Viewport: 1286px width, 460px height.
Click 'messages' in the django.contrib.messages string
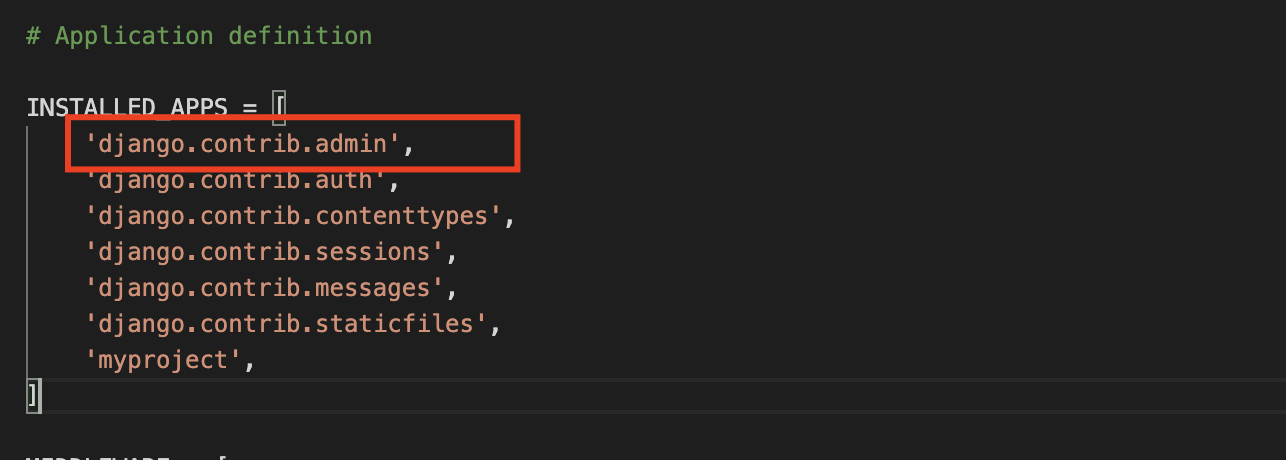pyautogui.click(x=372, y=288)
